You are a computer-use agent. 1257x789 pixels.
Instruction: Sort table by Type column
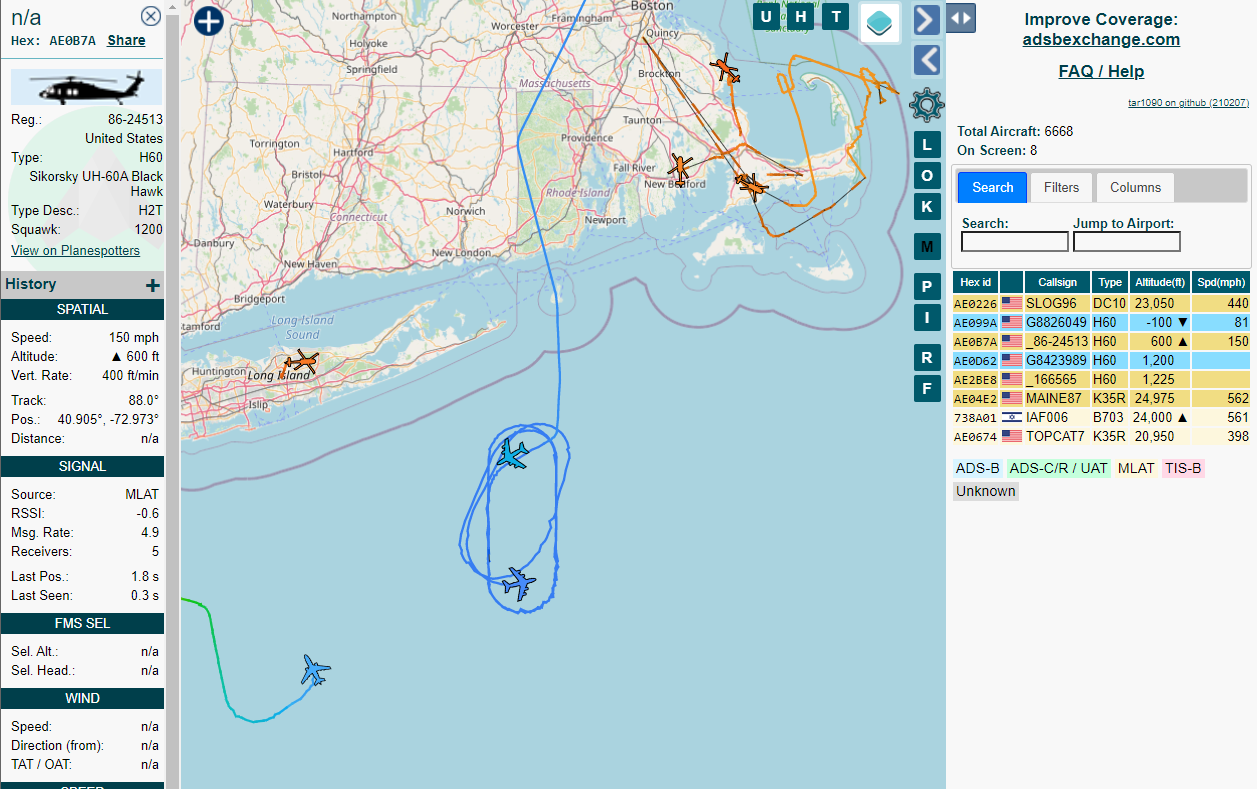coord(1109,282)
